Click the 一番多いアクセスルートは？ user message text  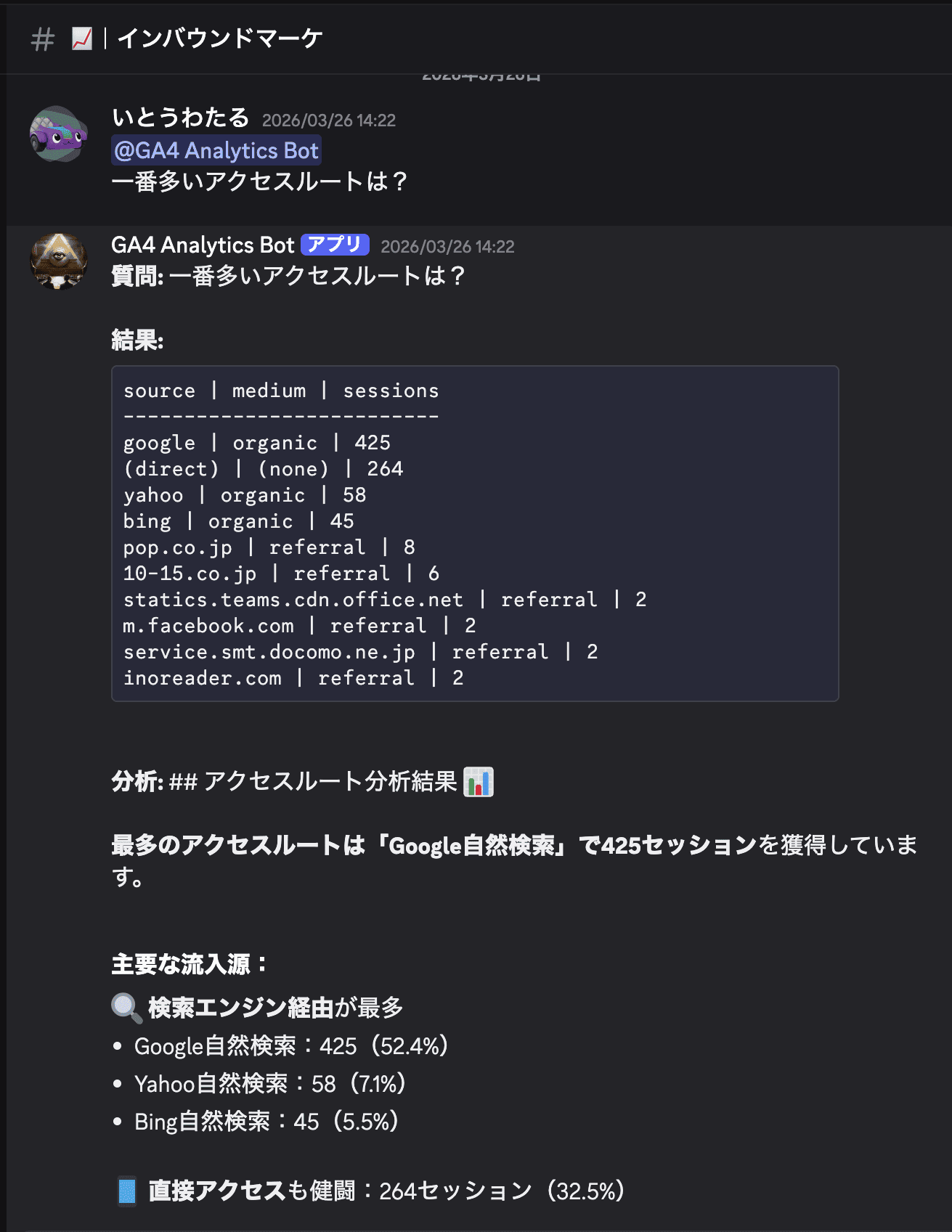point(259,181)
